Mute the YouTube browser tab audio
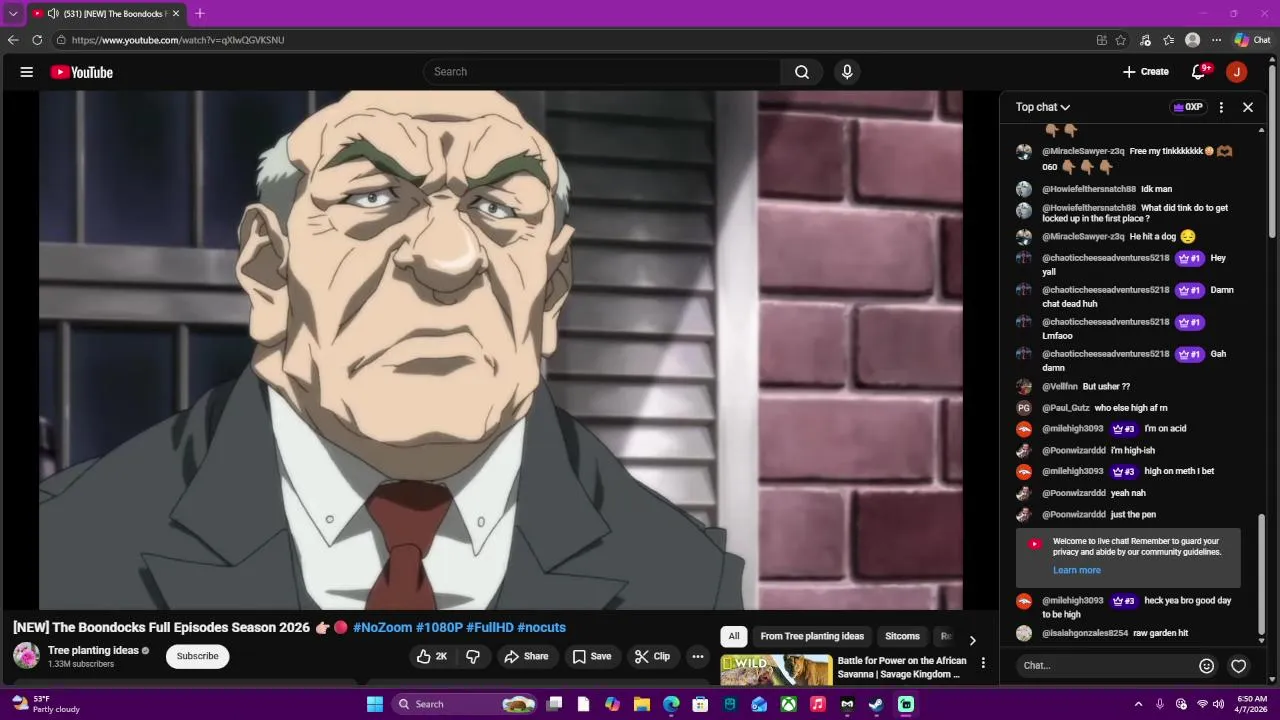The height and width of the screenshot is (720, 1280). pos(53,13)
